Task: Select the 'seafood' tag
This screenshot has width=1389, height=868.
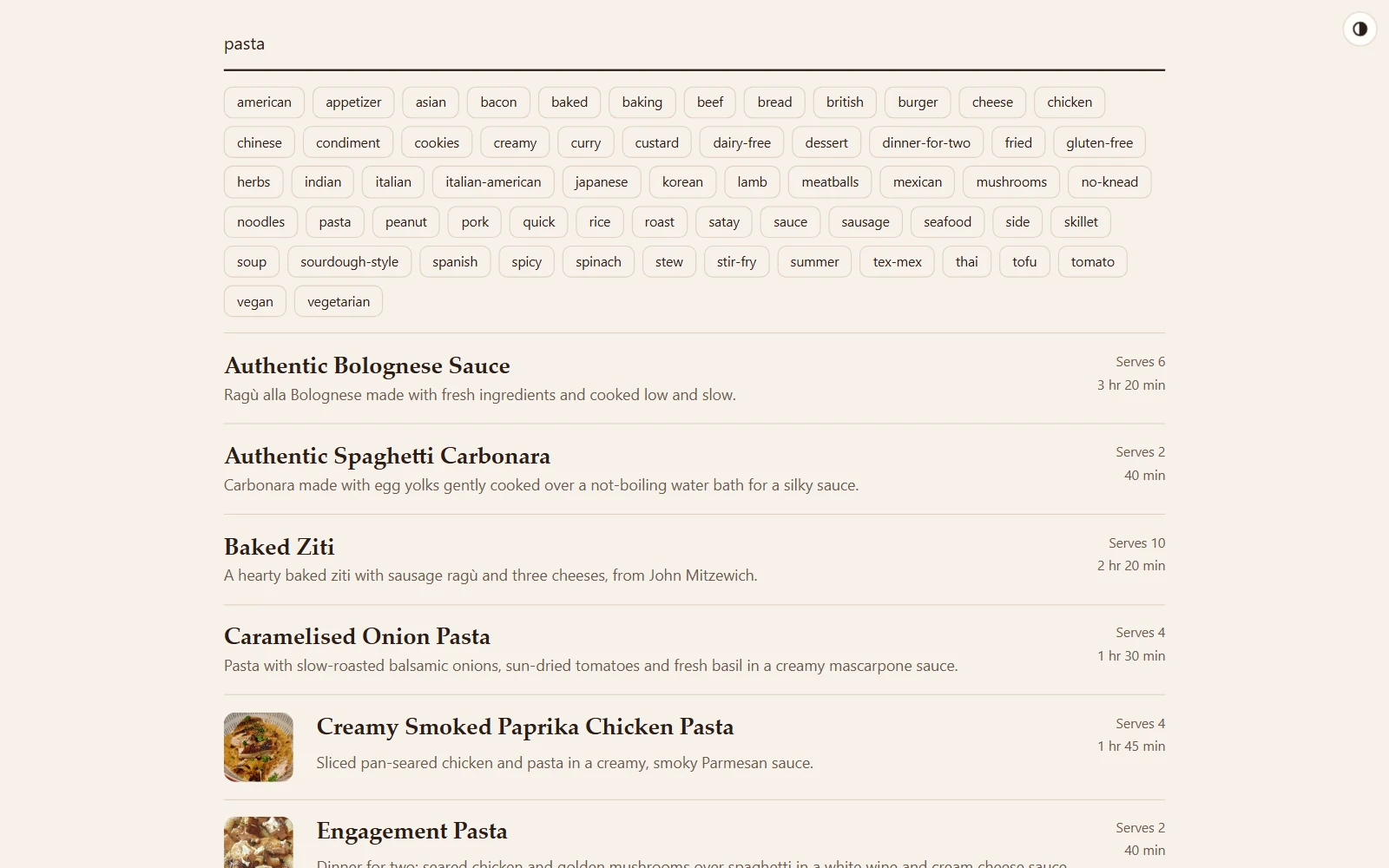Action: [x=947, y=222]
